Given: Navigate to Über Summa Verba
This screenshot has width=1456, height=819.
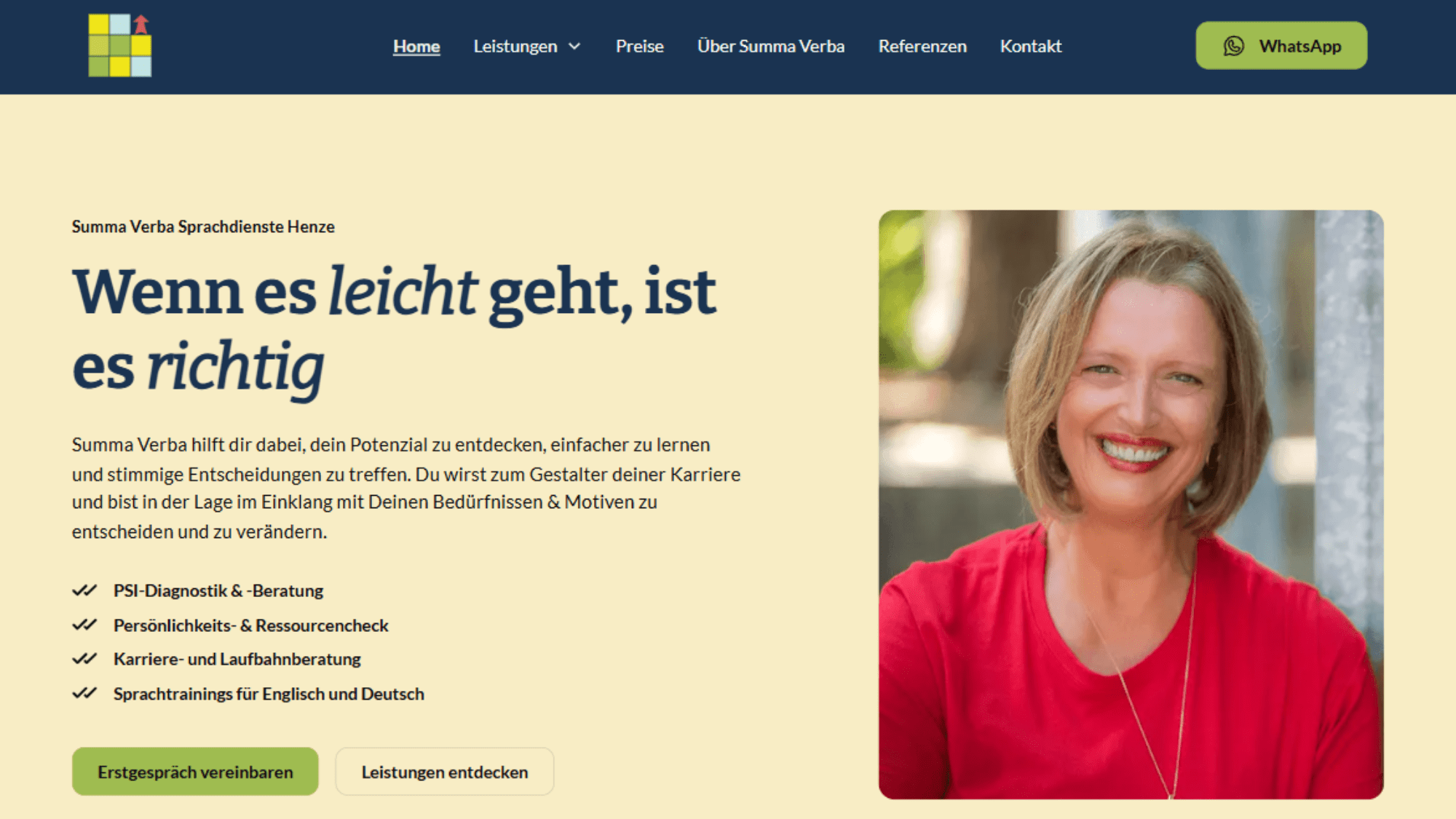Looking at the screenshot, I should click(x=771, y=46).
